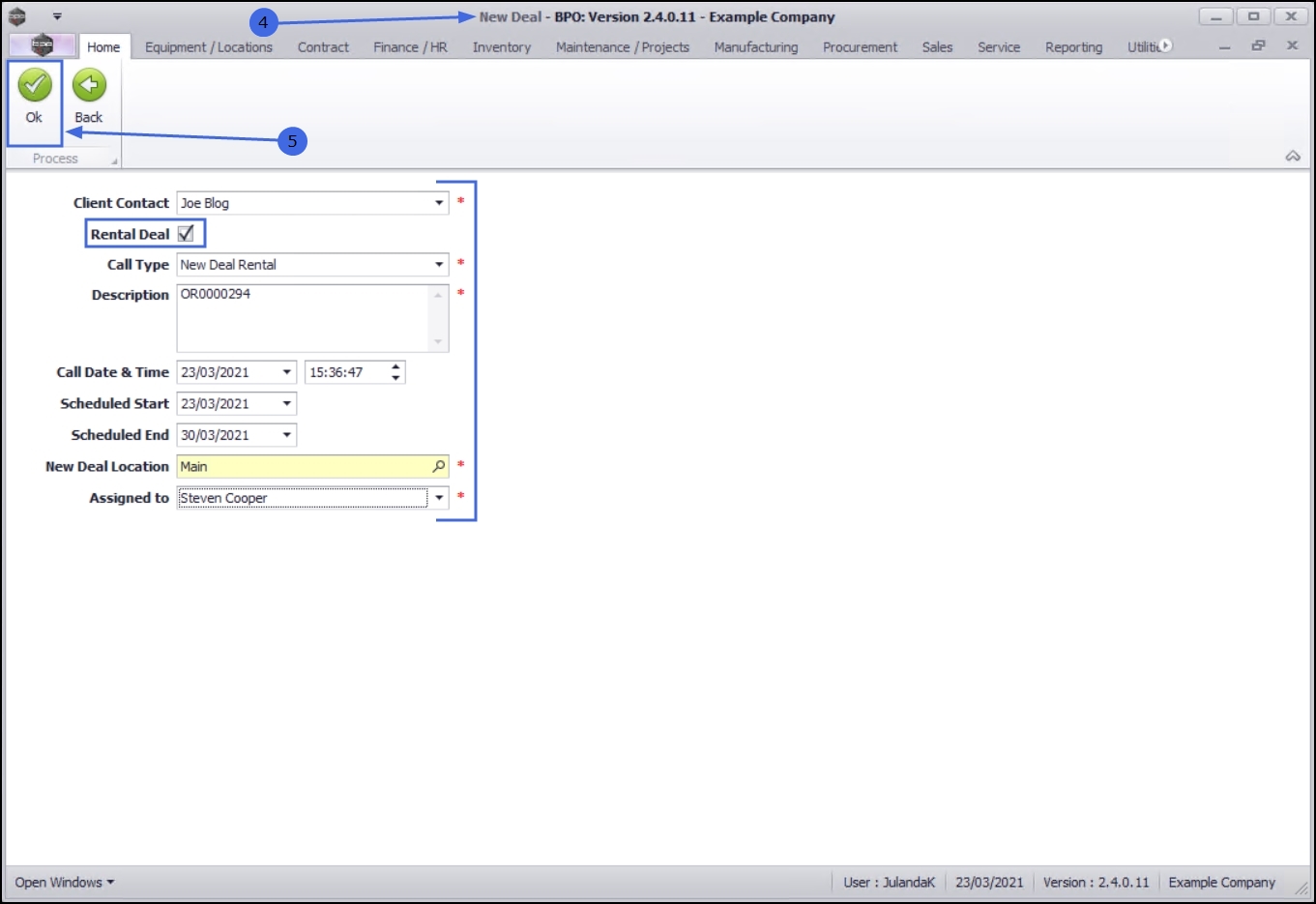Click the Version : 2.4.0.11 status bar entry
Viewport: 1316px width, 904px height.
(x=1096, y=883)
